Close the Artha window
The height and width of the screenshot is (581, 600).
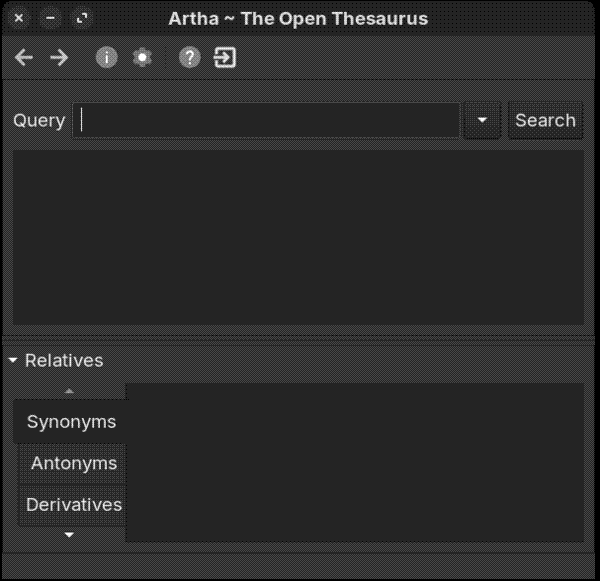18,18
